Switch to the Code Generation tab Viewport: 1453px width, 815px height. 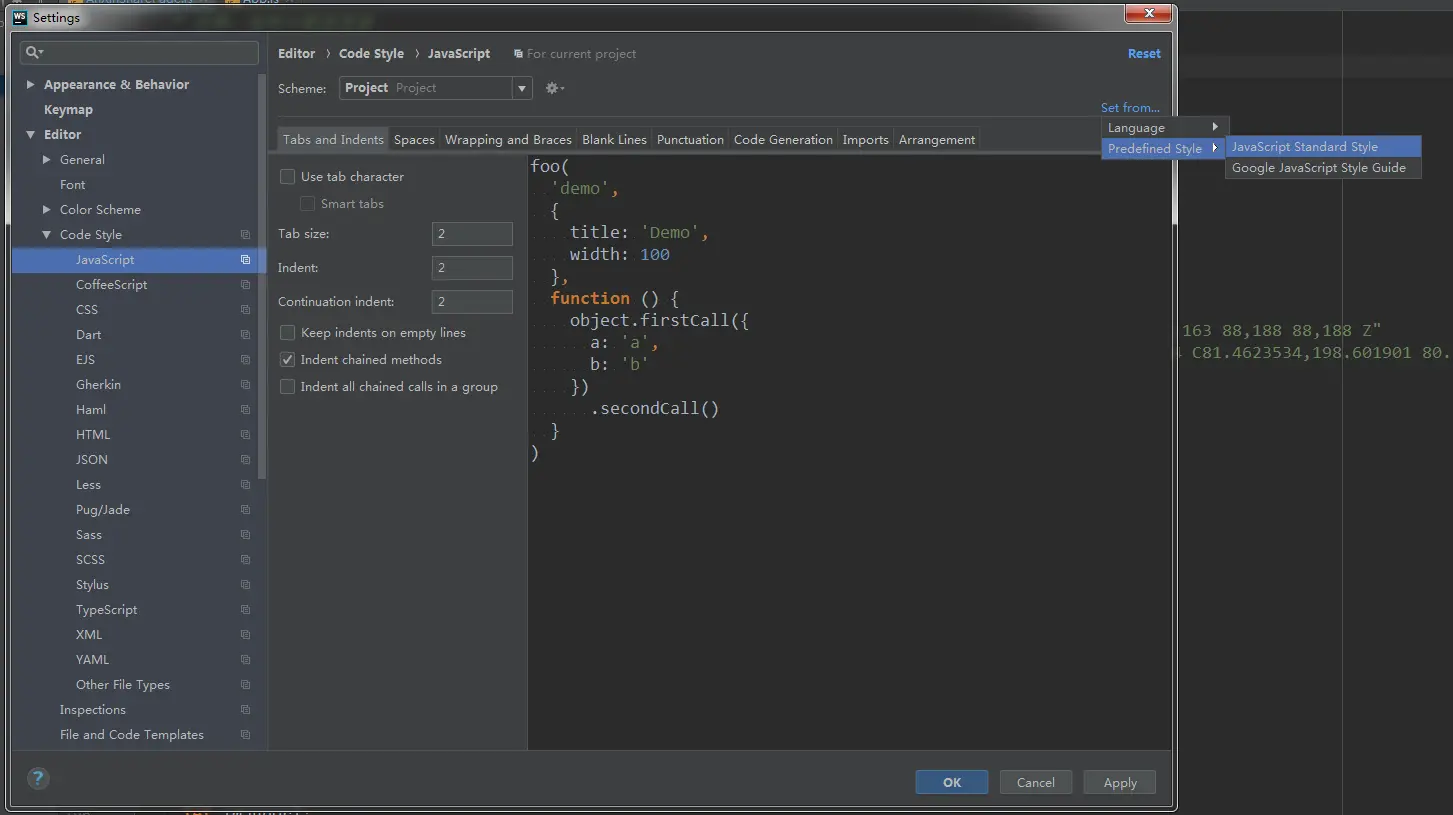tap(783, 140)
